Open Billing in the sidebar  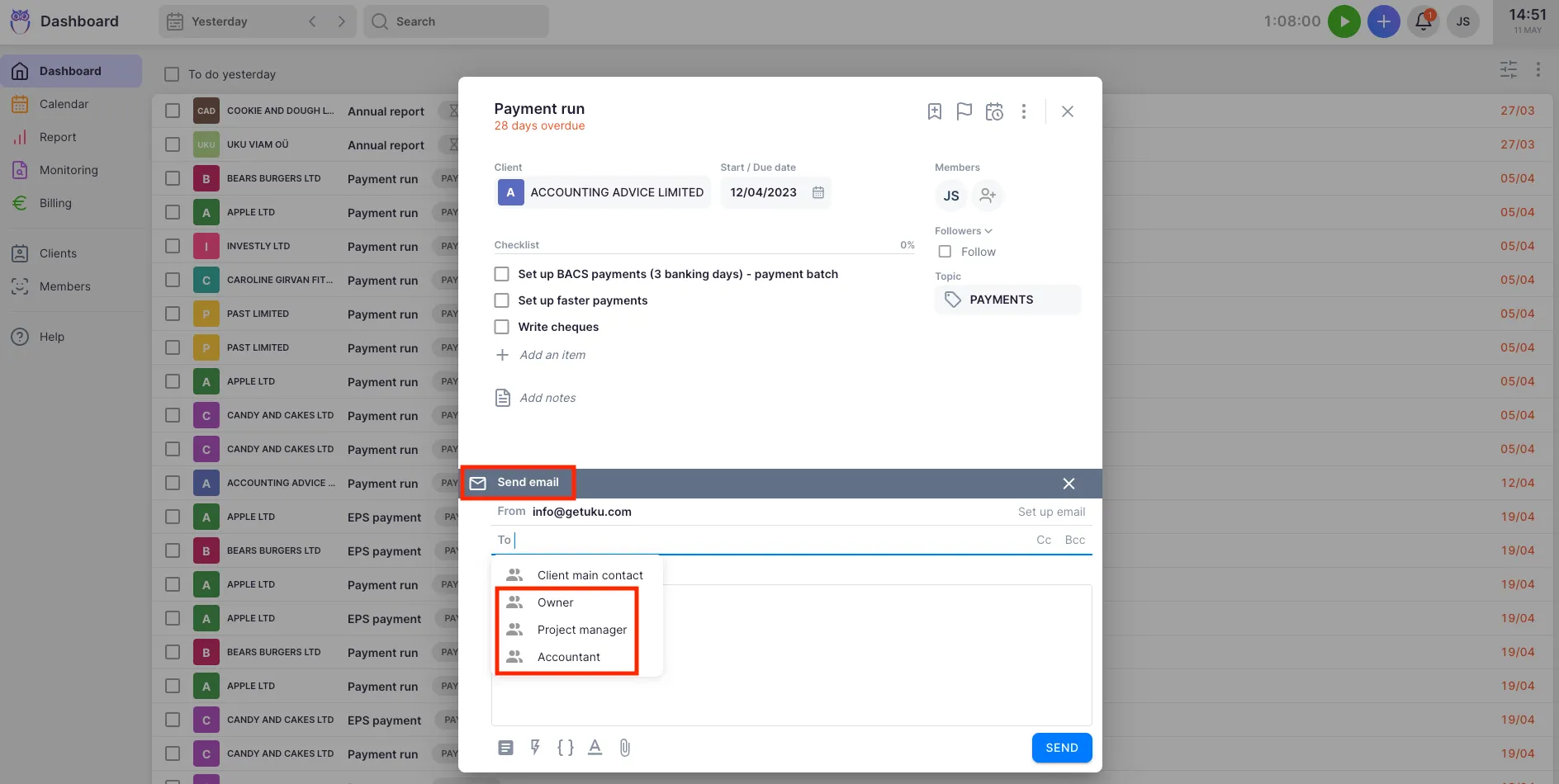pos(55,203)
